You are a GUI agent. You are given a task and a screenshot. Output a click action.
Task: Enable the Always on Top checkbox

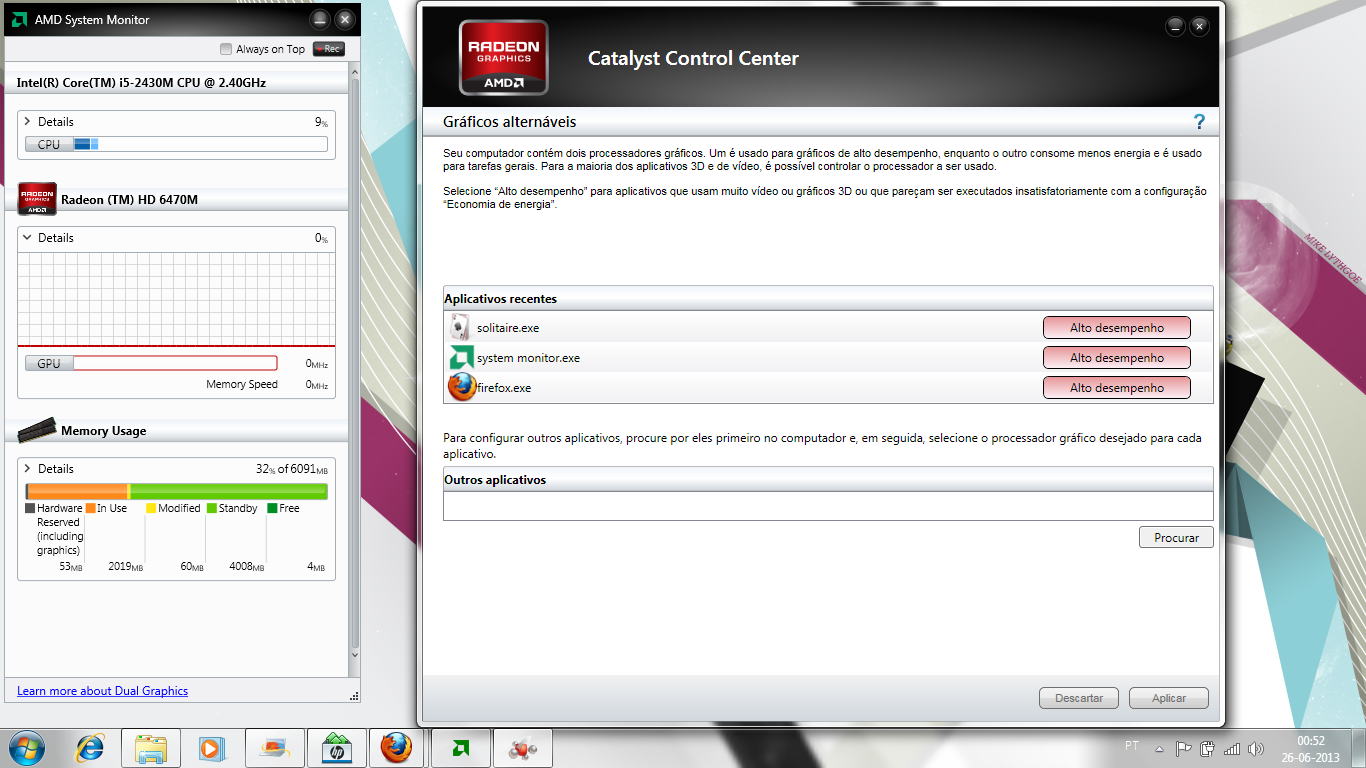[x=227, y=49]
